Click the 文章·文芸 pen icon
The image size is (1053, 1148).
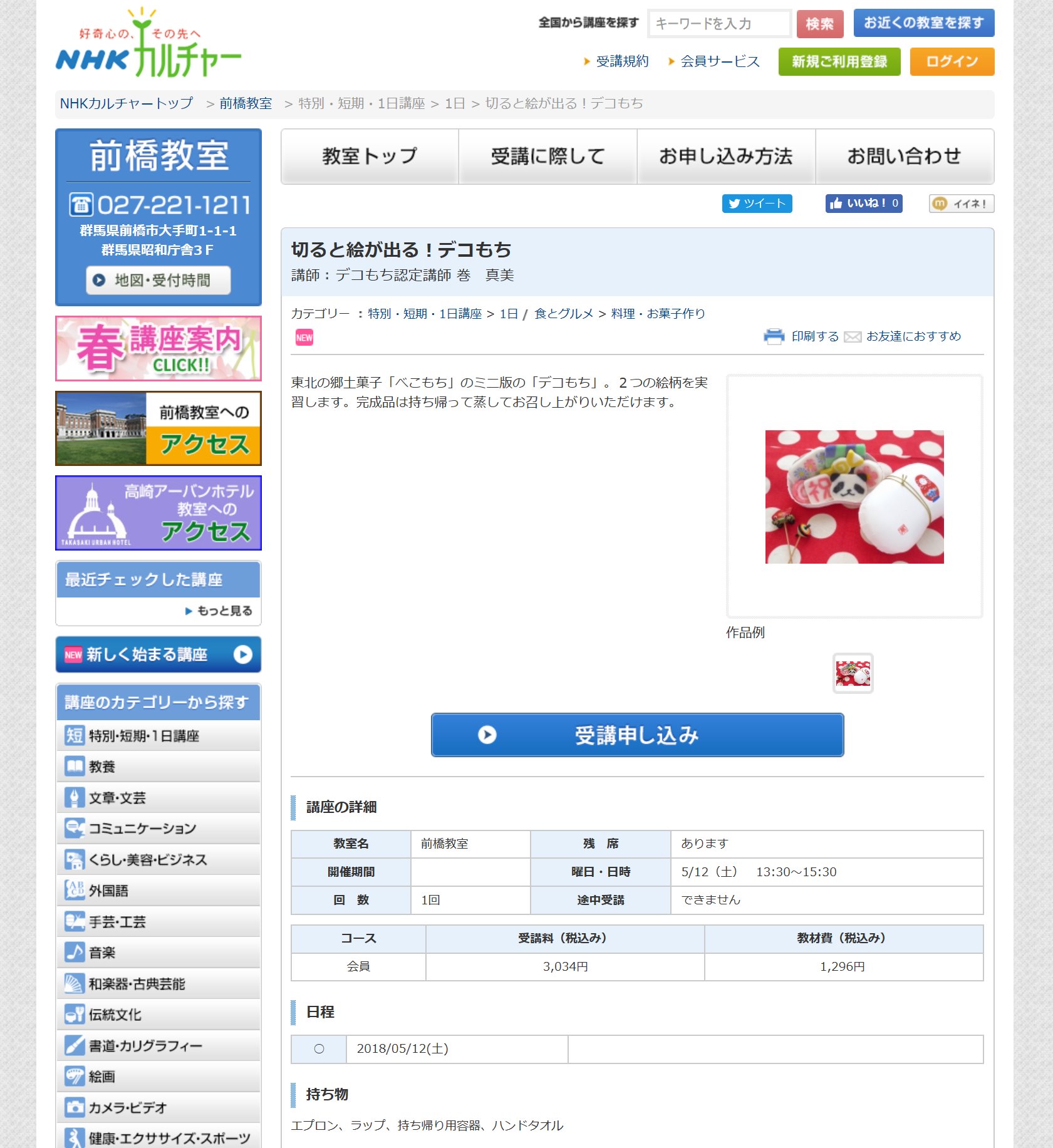tap(75, 797)
